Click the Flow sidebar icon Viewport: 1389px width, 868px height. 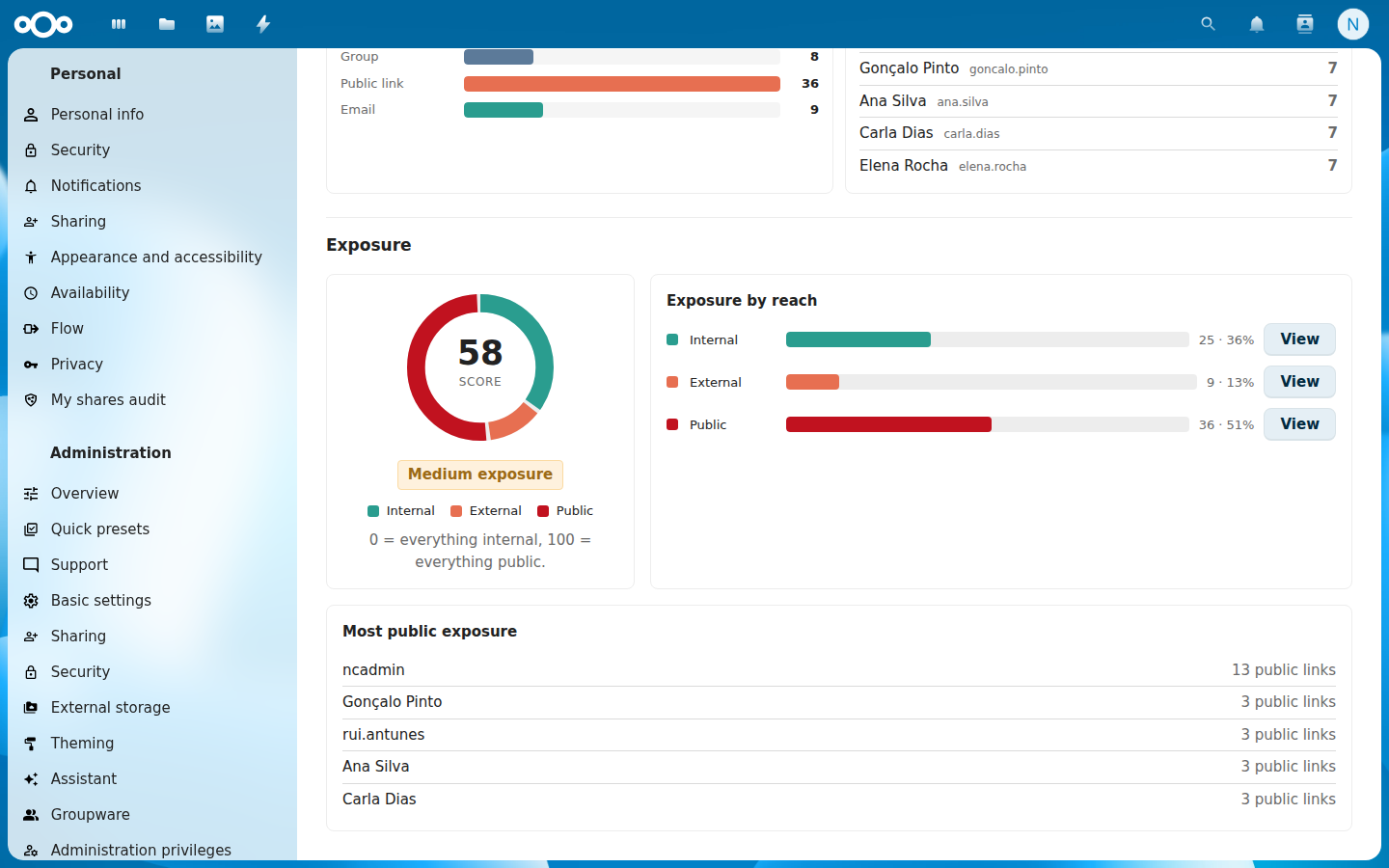pyautogui.click(x=31, y=329)
